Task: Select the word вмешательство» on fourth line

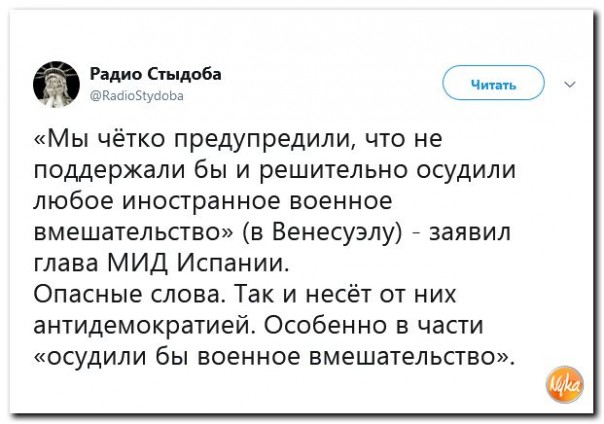Action: pyautogui.click(x=133, y=233)
